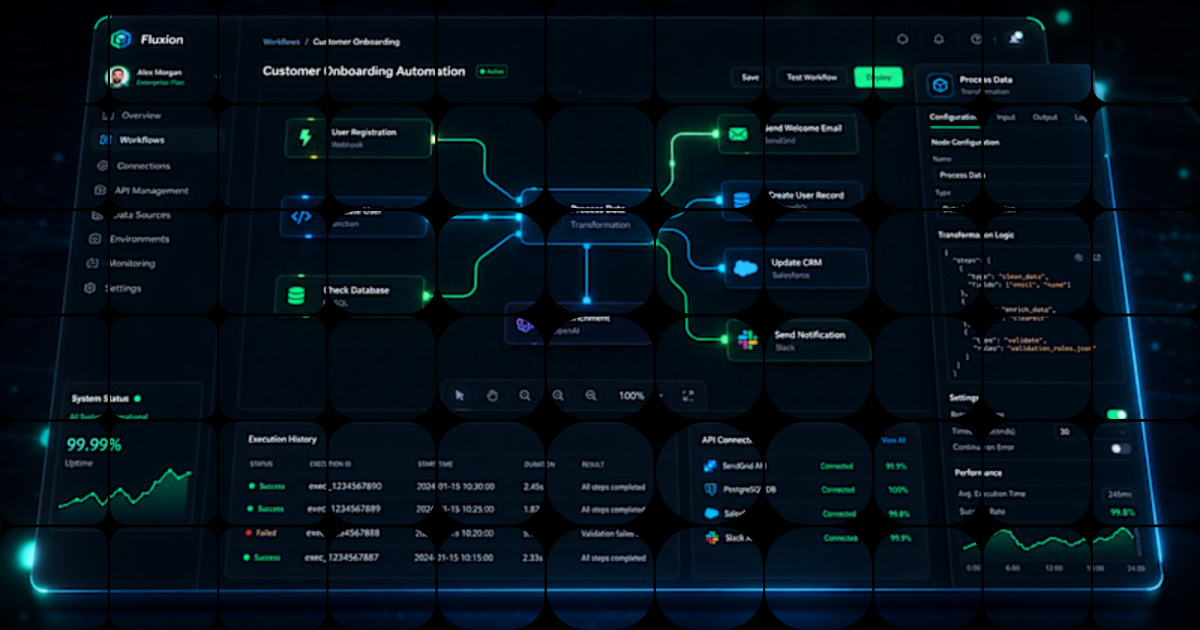This screenshot has width=1200, height=630.
Task: Click the Connections sidebar icon
Action: coord(102,166)
